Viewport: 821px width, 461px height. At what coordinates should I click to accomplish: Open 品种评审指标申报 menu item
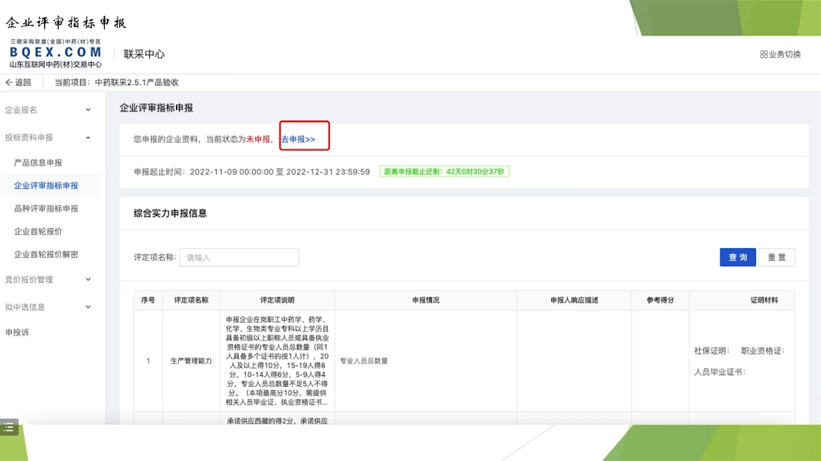(x=46, y=209)
